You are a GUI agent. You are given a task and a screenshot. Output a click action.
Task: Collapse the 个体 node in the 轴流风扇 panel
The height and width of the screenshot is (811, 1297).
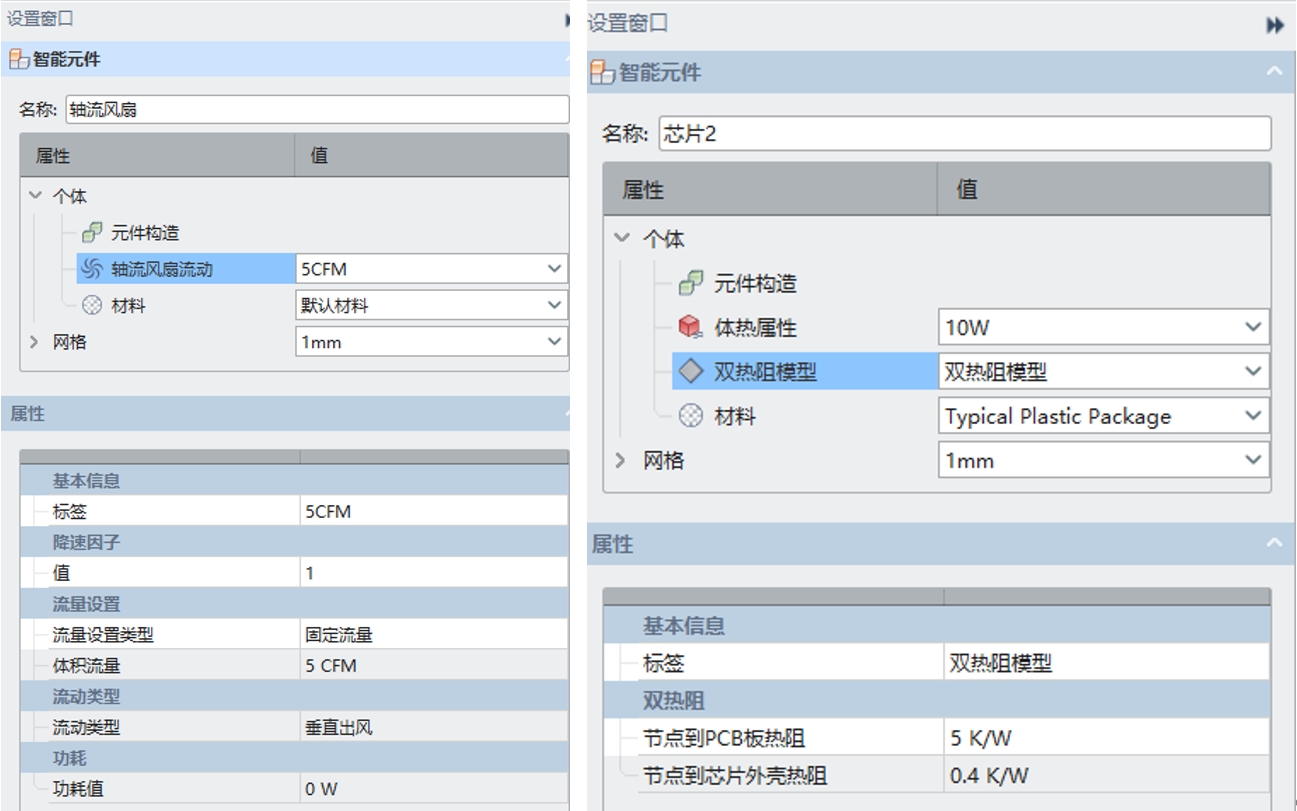click(x=36, y=197)
